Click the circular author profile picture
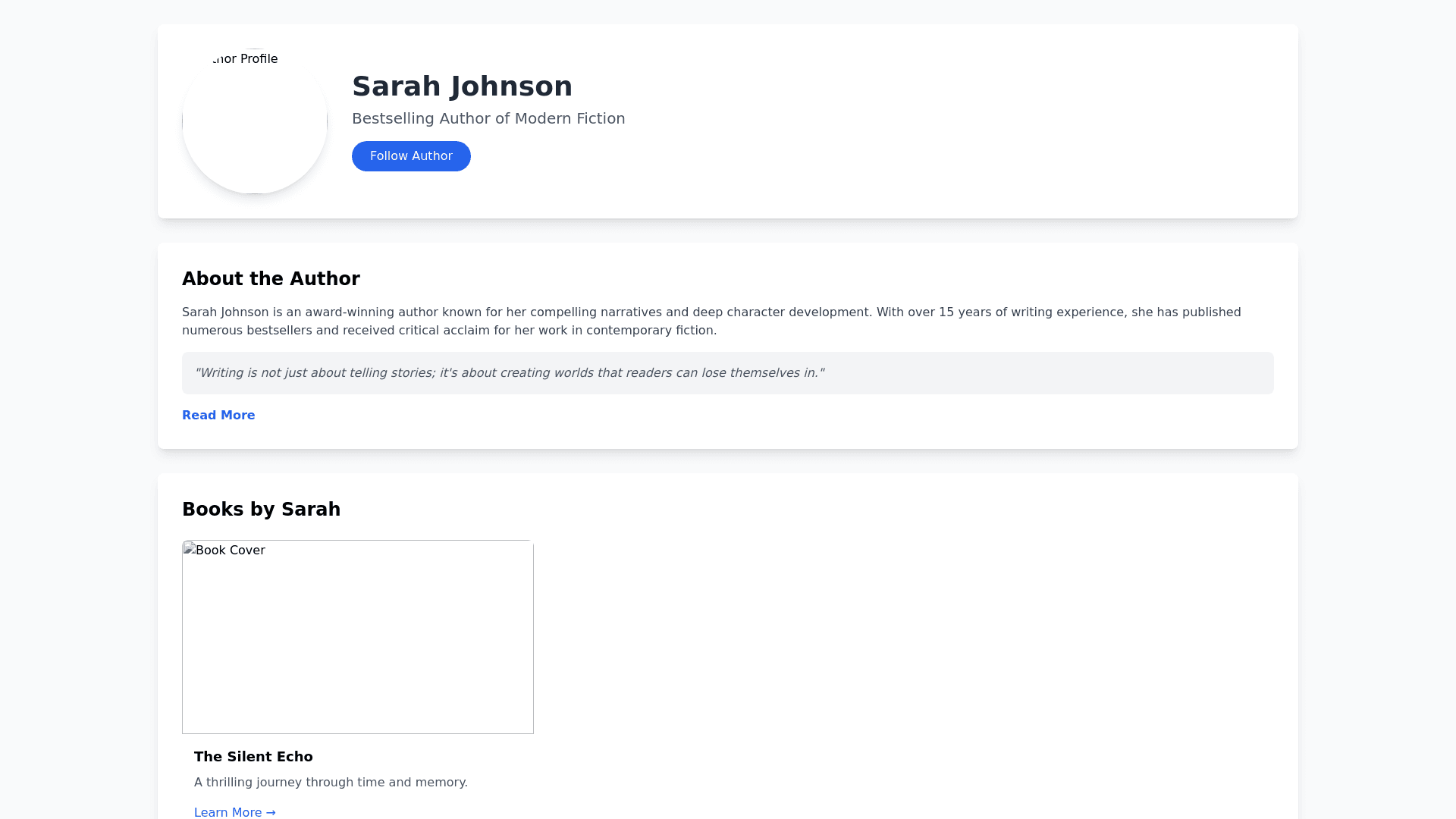 point(255,129)
